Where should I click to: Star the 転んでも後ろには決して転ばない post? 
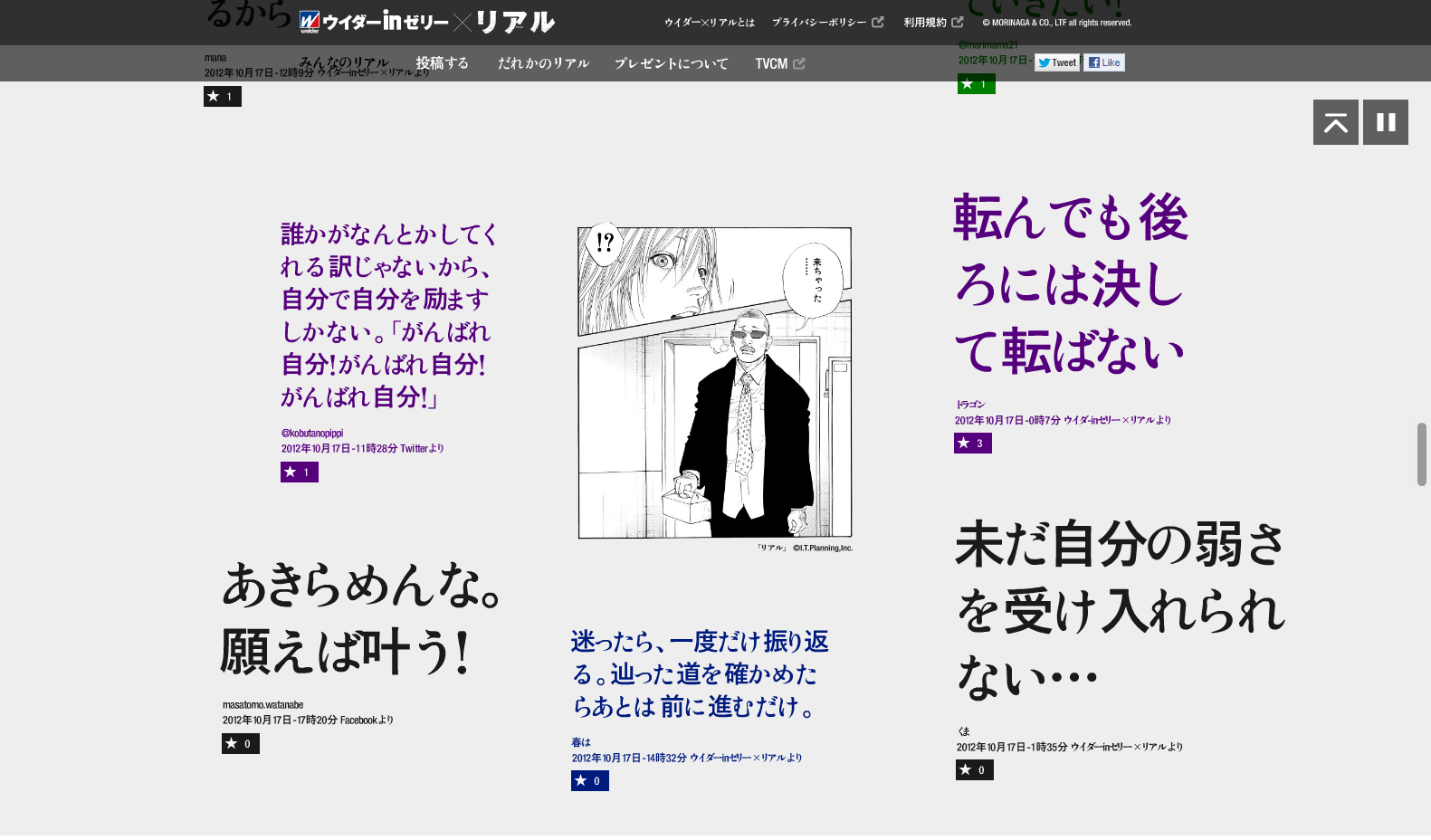(972, 443)
